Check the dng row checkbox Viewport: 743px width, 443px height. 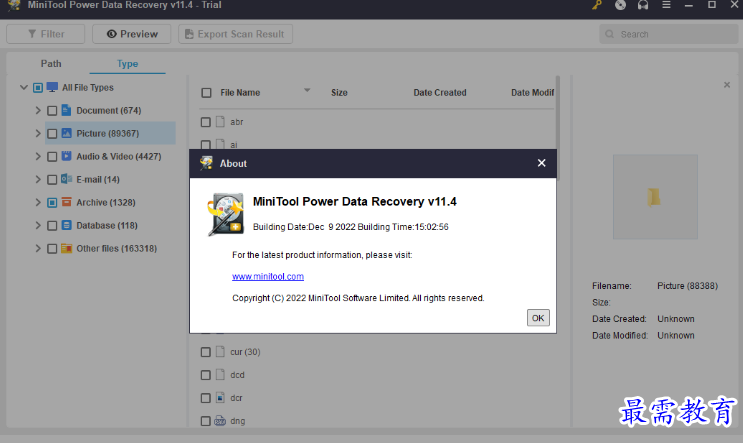tap(205, 421)
